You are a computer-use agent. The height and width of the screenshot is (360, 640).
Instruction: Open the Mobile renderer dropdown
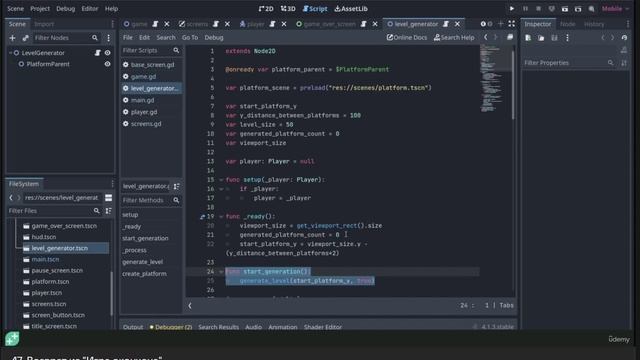coord(615,9)
